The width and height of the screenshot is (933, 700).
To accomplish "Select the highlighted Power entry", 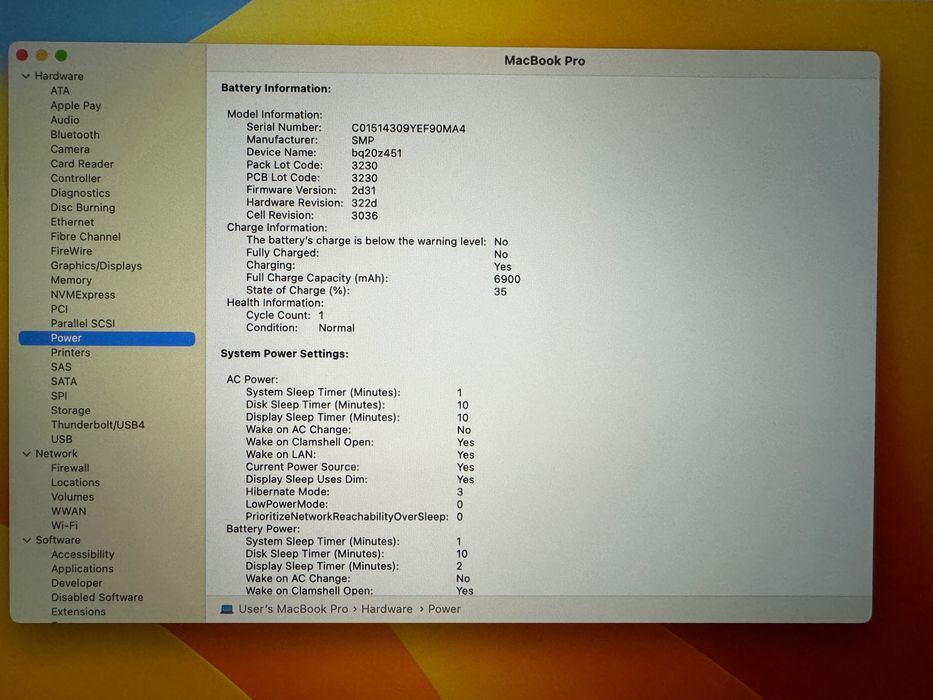I will click(x=107, y=338).
